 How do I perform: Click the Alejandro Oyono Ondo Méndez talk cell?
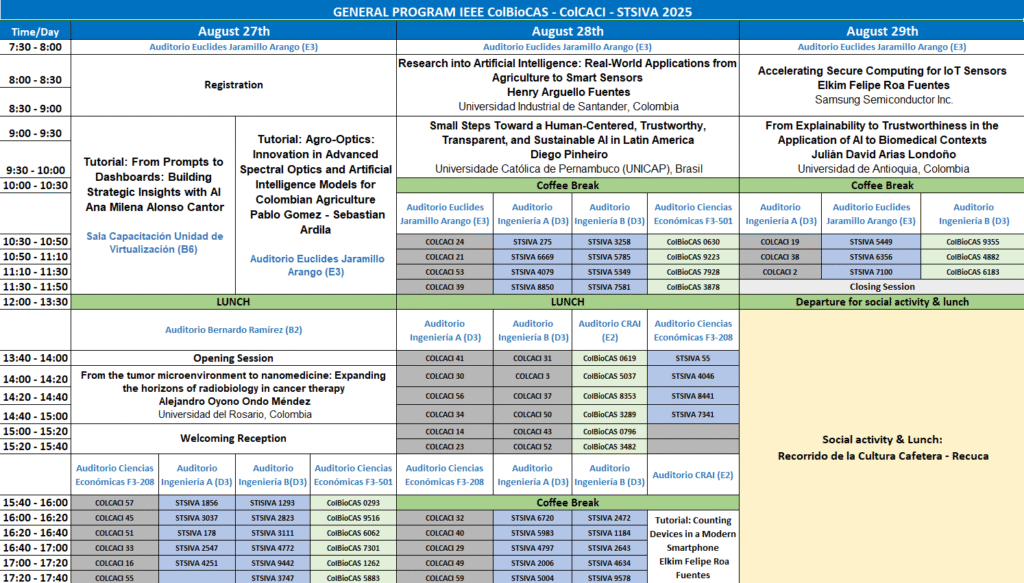(234, 394)
